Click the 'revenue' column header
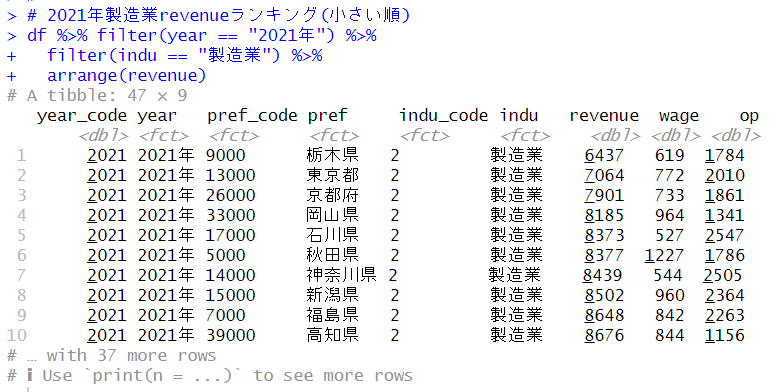This screenshot has height=392, width=777. [604, 116]
